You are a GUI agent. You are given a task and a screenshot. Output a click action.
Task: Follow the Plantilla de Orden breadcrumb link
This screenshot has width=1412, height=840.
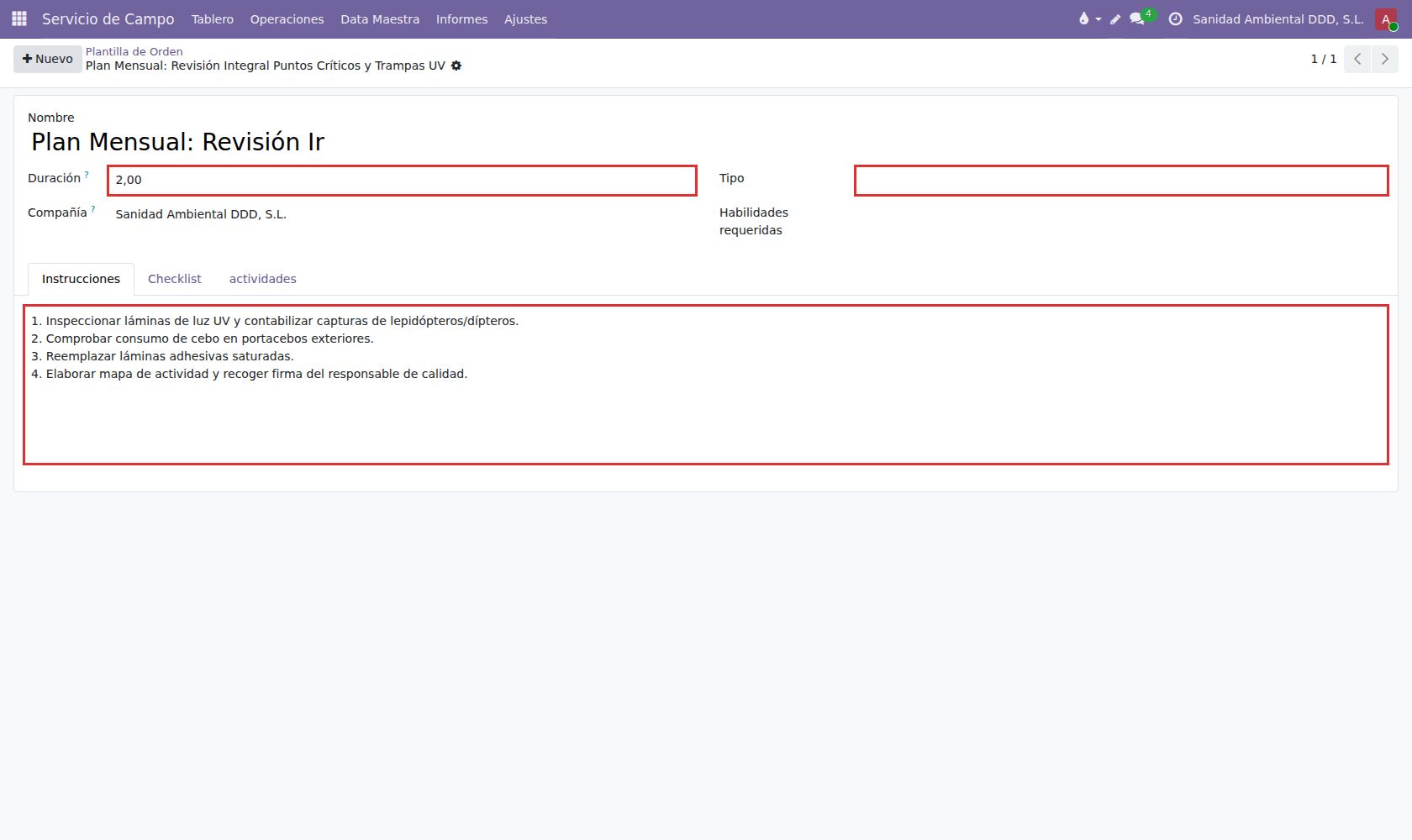(134, 51)
